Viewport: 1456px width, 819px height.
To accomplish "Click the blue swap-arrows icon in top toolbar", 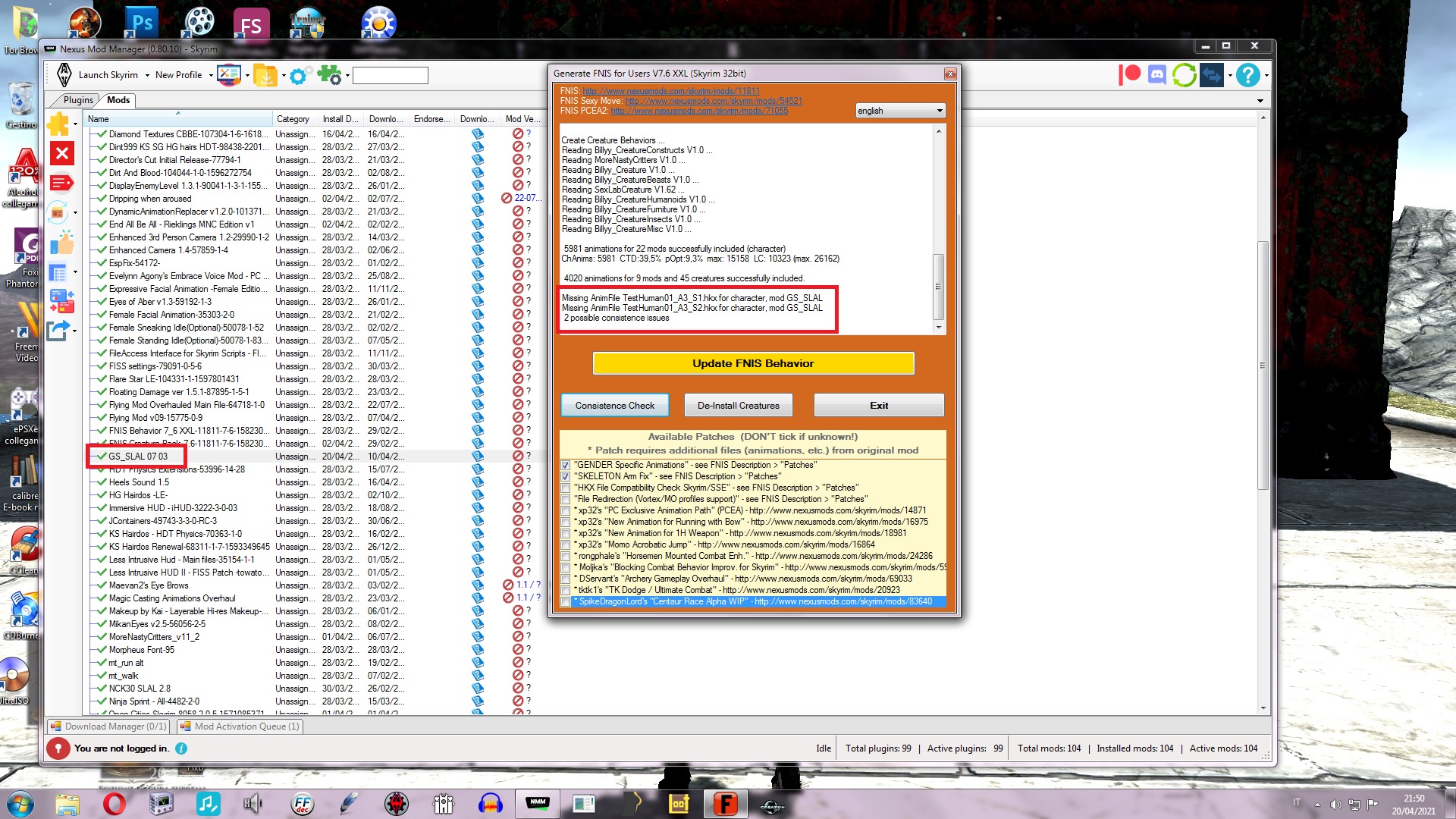I will click(x=1212, y=75).
